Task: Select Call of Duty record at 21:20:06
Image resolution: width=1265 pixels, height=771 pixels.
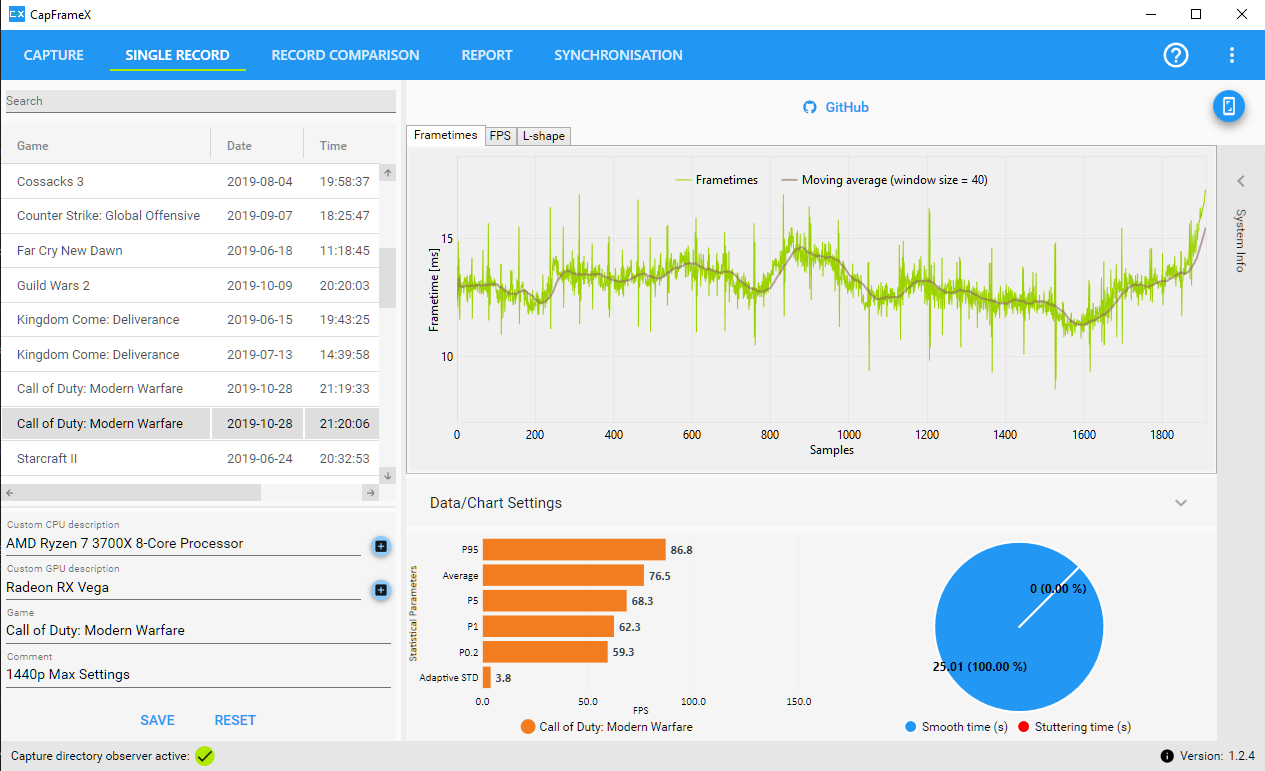Action: (x=190, y=424)
